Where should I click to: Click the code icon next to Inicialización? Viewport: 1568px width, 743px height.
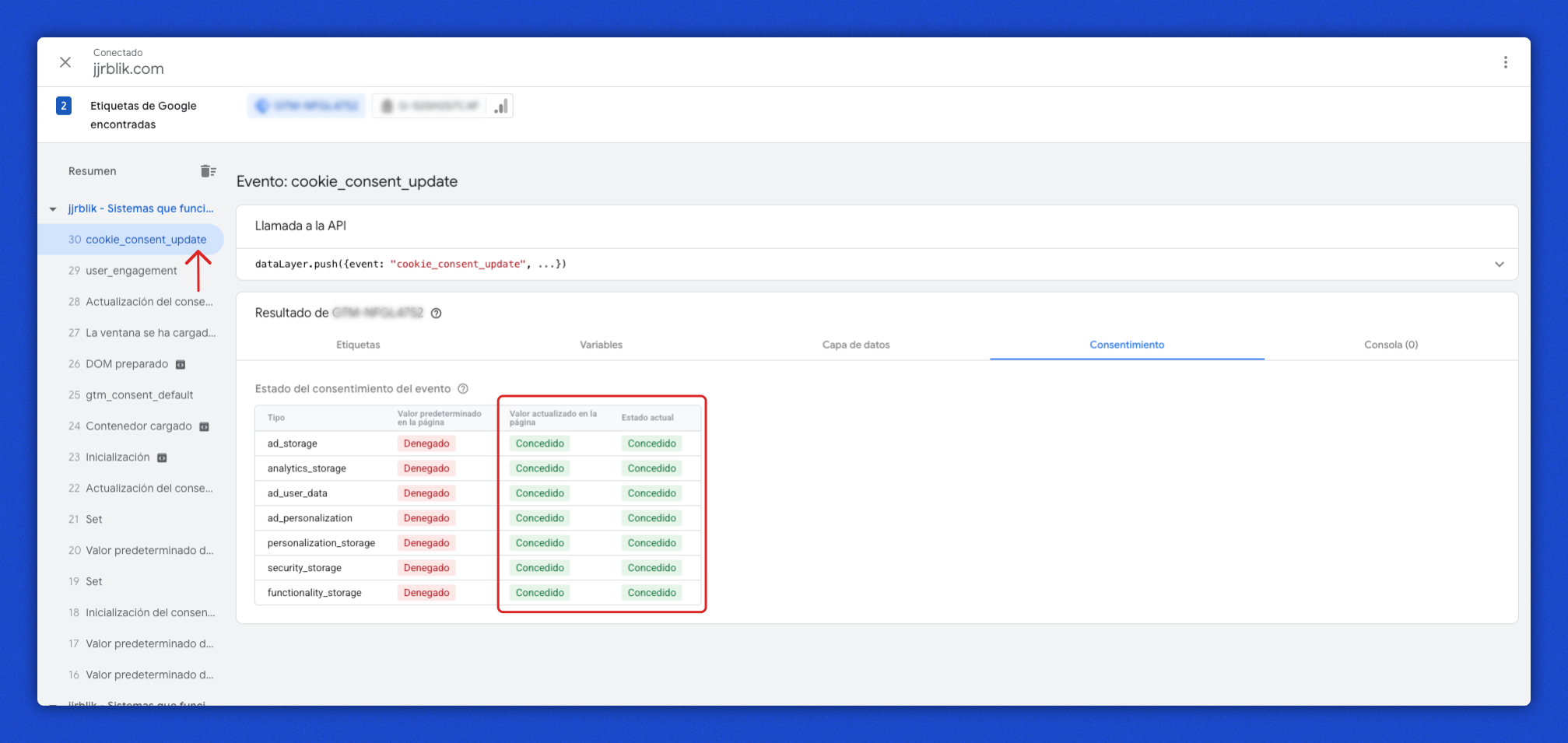(163, 458)
